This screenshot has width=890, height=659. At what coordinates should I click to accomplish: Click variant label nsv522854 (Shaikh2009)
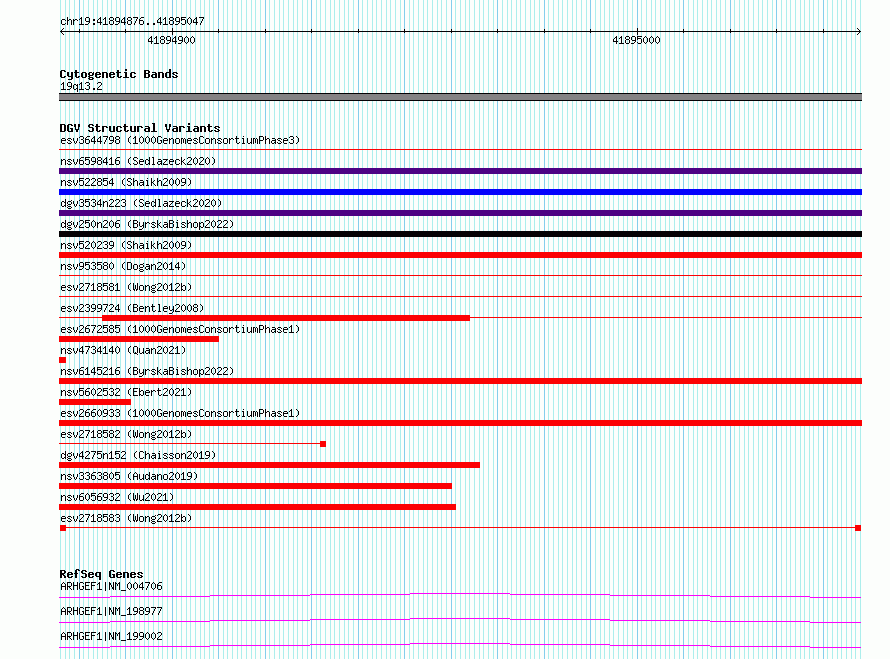coord(126,182)
